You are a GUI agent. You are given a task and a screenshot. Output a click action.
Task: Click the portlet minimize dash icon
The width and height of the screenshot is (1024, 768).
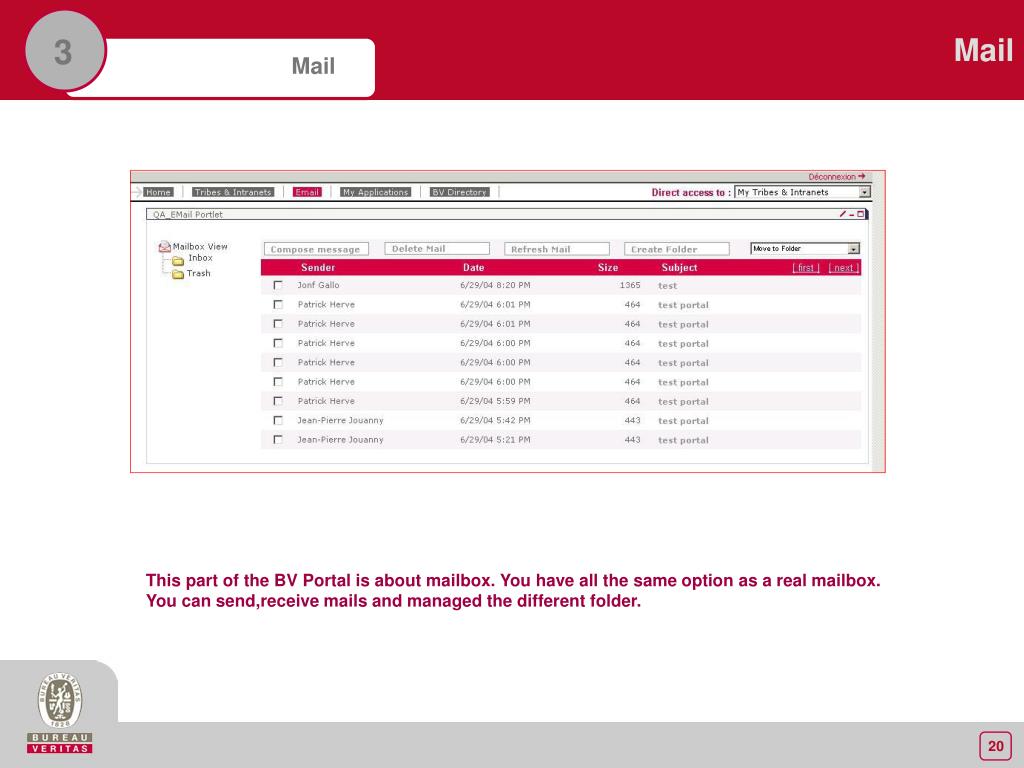(852, 215)
